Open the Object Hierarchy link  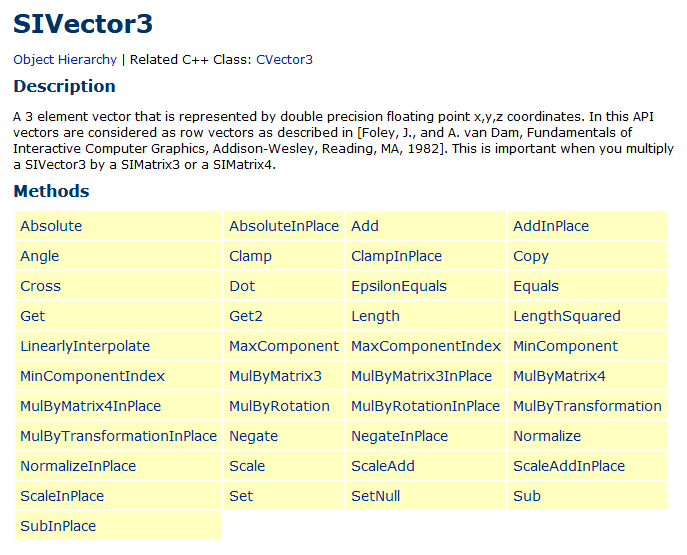click(65, 60)
